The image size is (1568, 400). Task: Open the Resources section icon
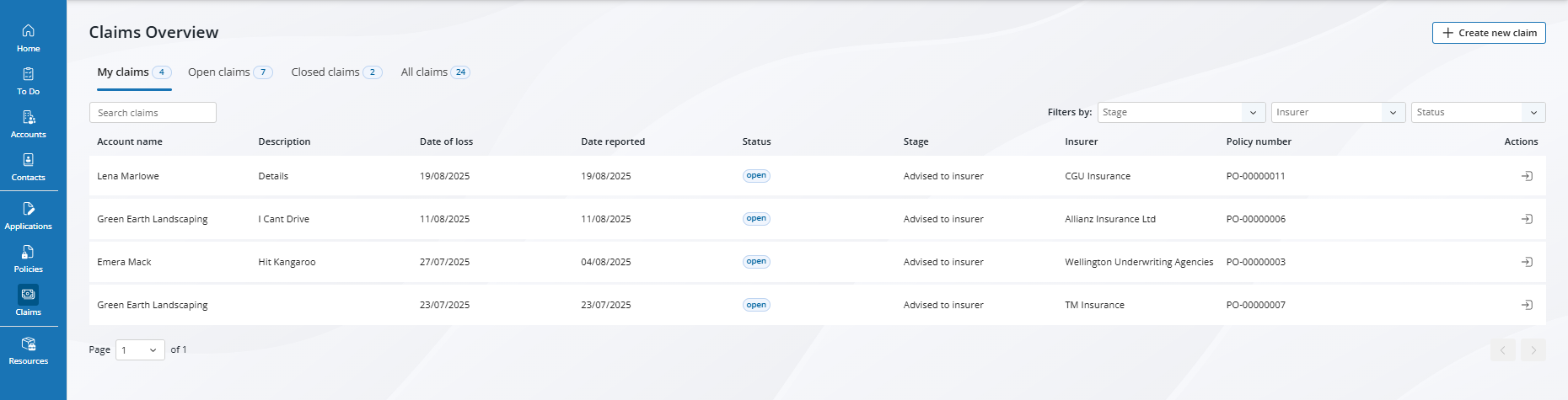28,344
